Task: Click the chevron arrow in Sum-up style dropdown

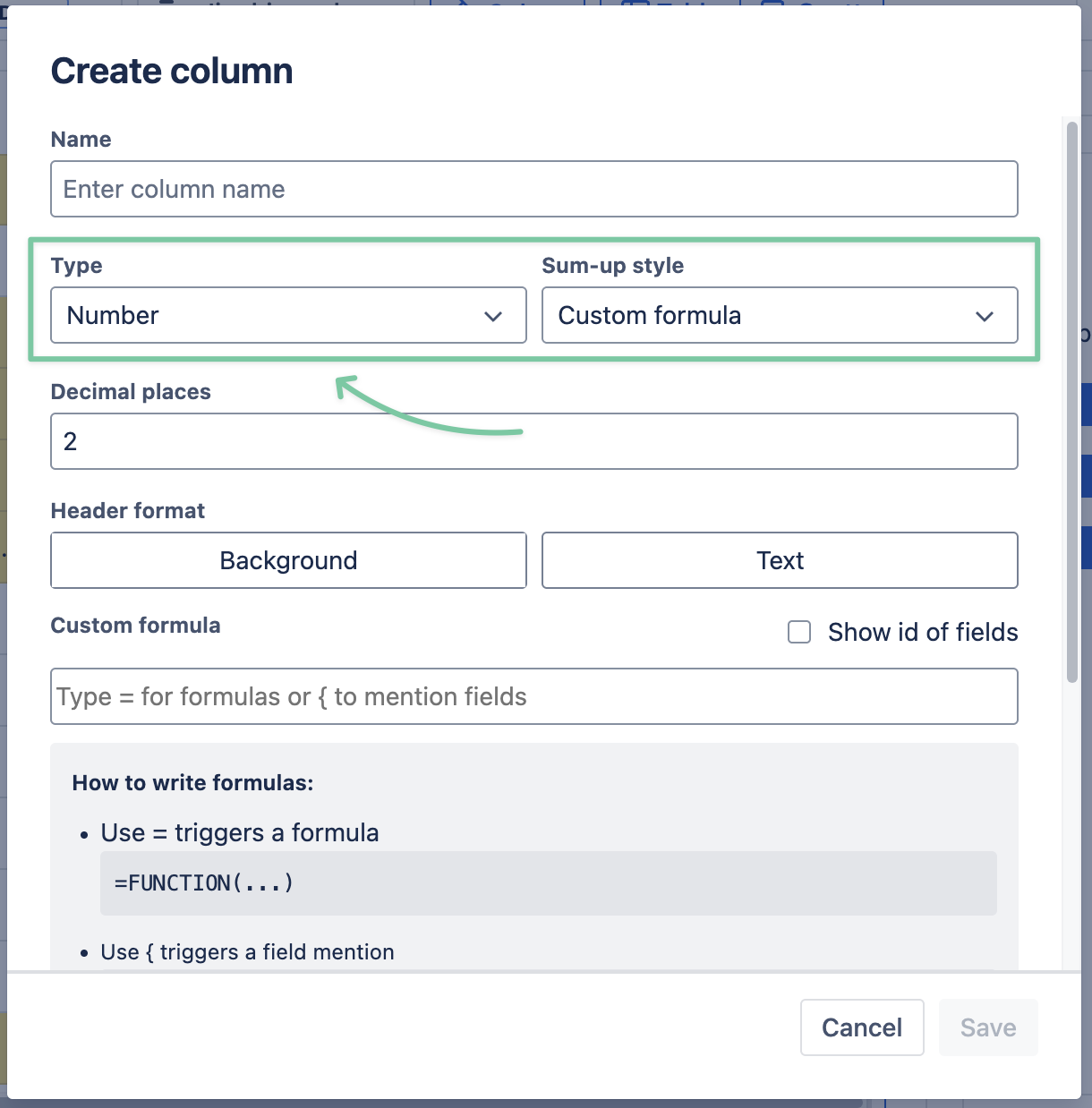Action: (x=985, y=316)
